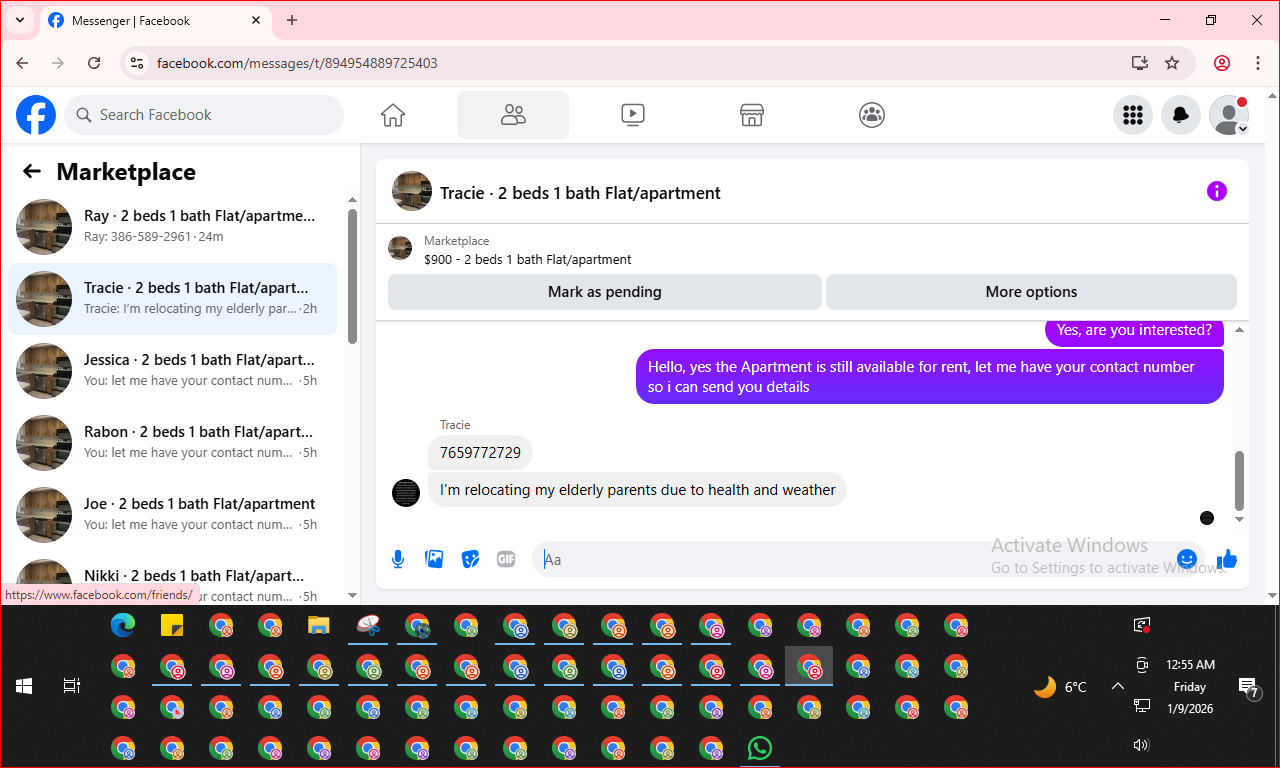Click the chat scroll-down arrow
The height and width of the screenshot is (768, 1280).
(1240, 520)
